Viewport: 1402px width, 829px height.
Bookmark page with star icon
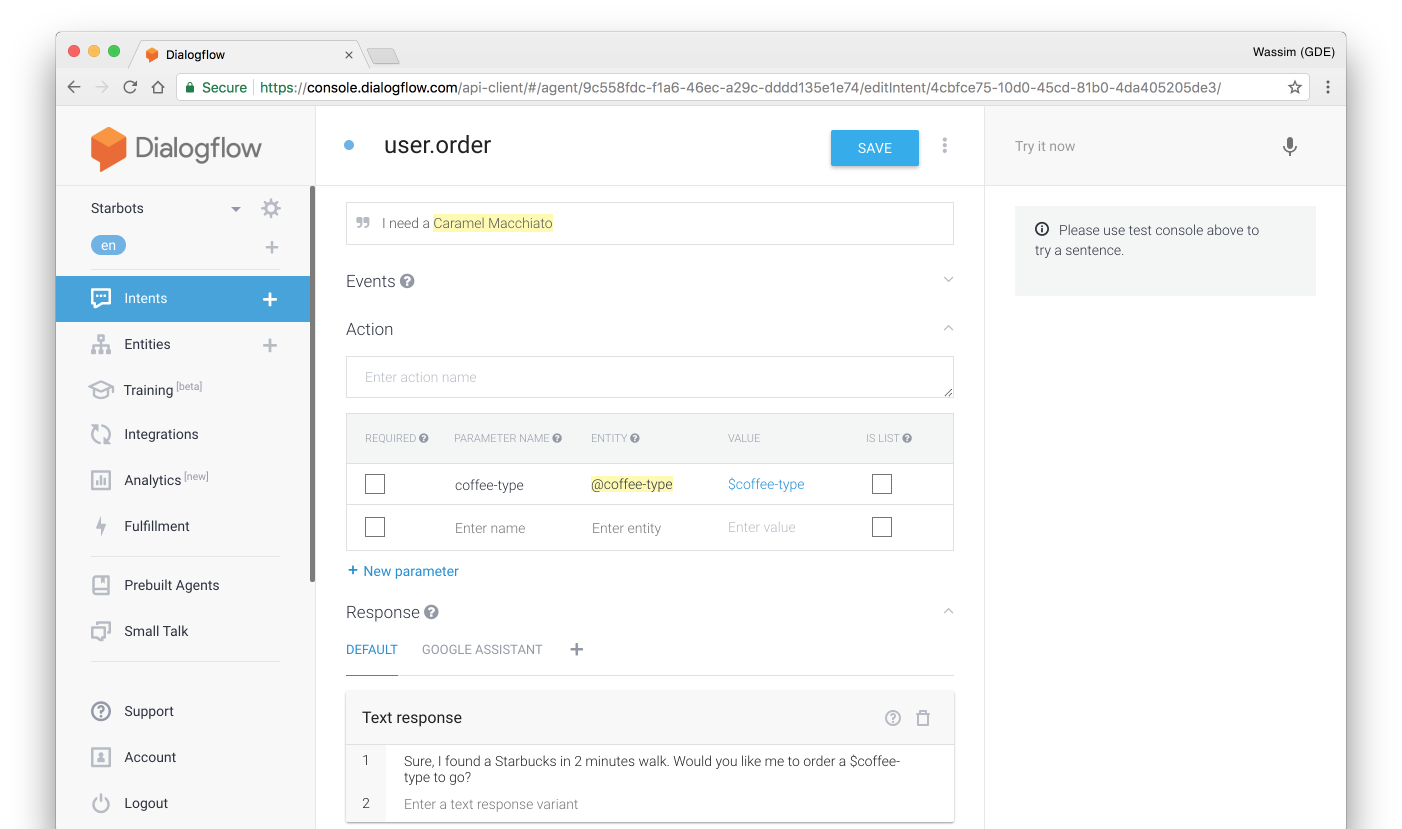pyautogui.click(x=1295, y=87)
